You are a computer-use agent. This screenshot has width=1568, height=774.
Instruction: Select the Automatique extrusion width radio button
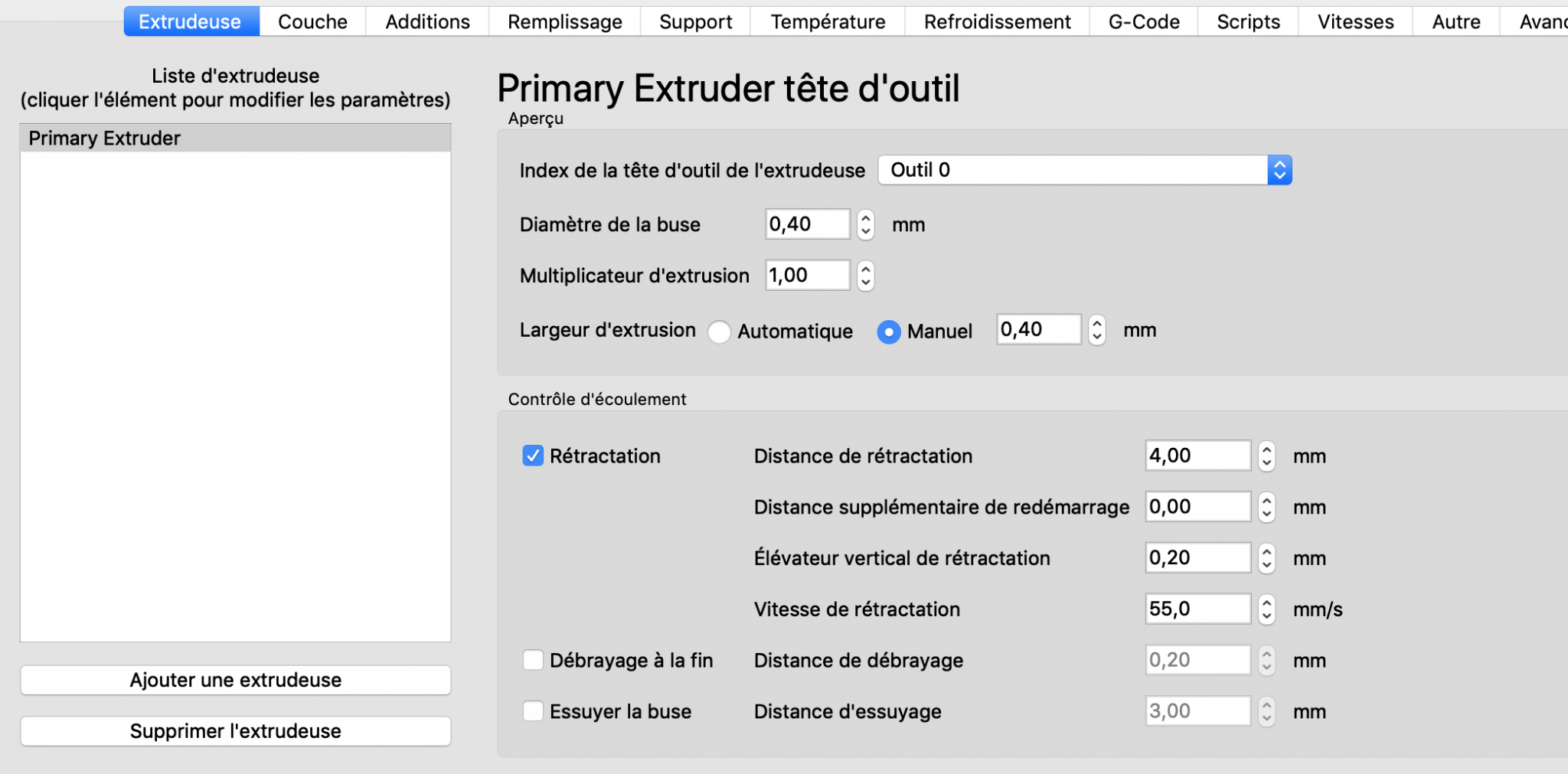click(x=719, y=331)
